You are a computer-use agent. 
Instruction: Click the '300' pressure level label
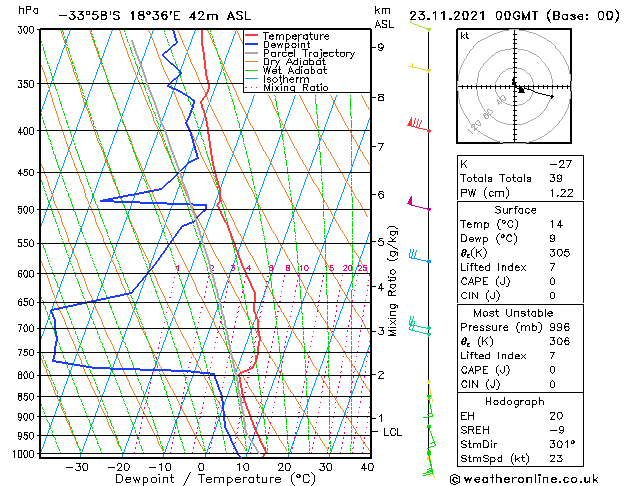coord(27,30)
